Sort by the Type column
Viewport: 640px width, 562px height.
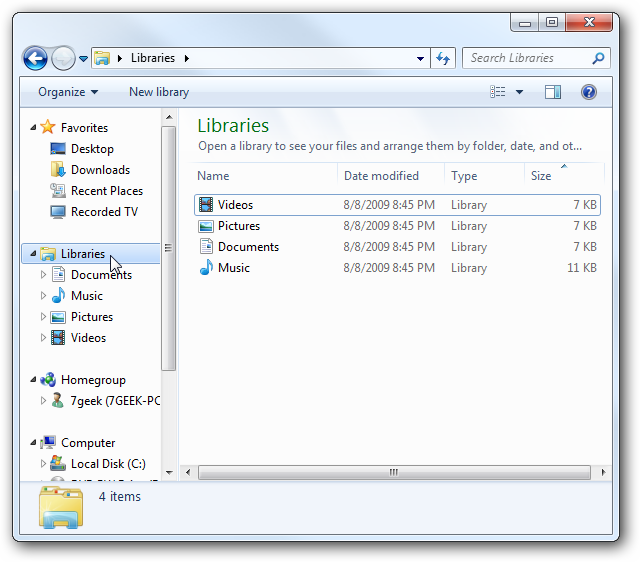point(464,176)
